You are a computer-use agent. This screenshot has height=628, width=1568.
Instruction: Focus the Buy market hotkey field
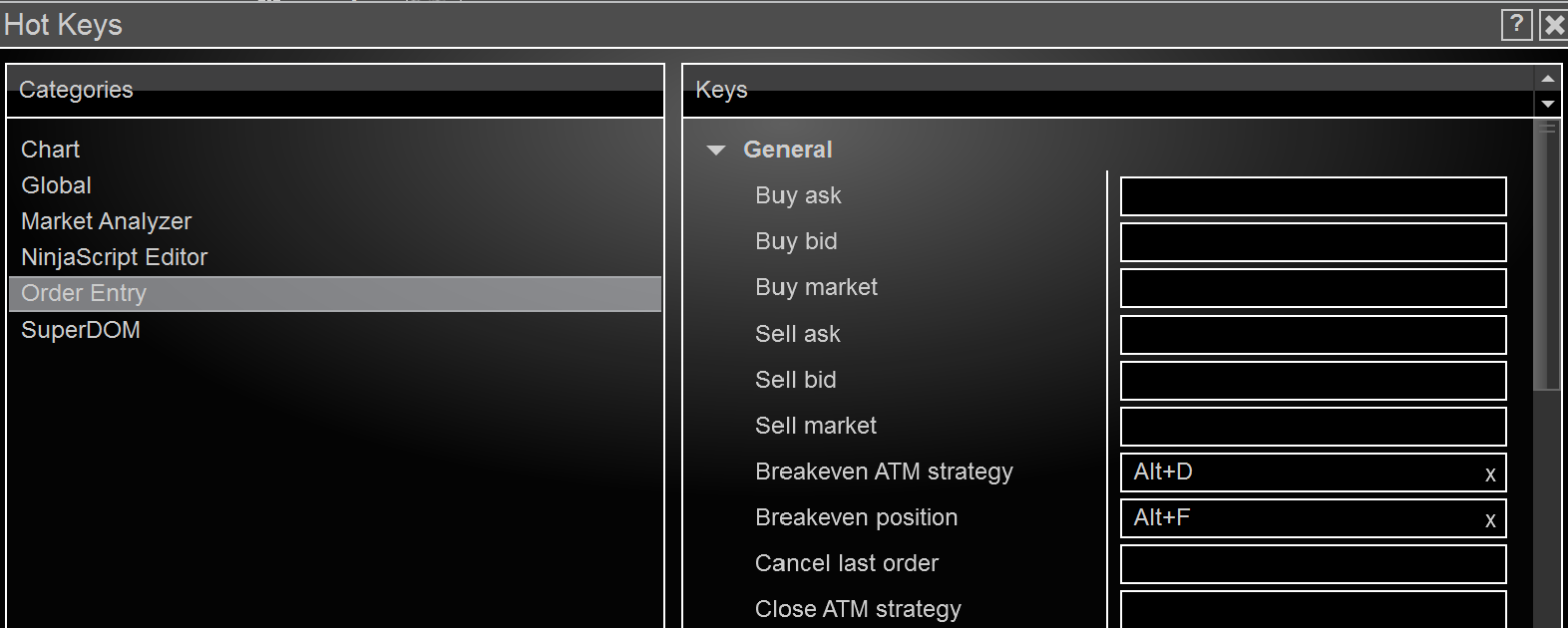[x=1313, y=288]
